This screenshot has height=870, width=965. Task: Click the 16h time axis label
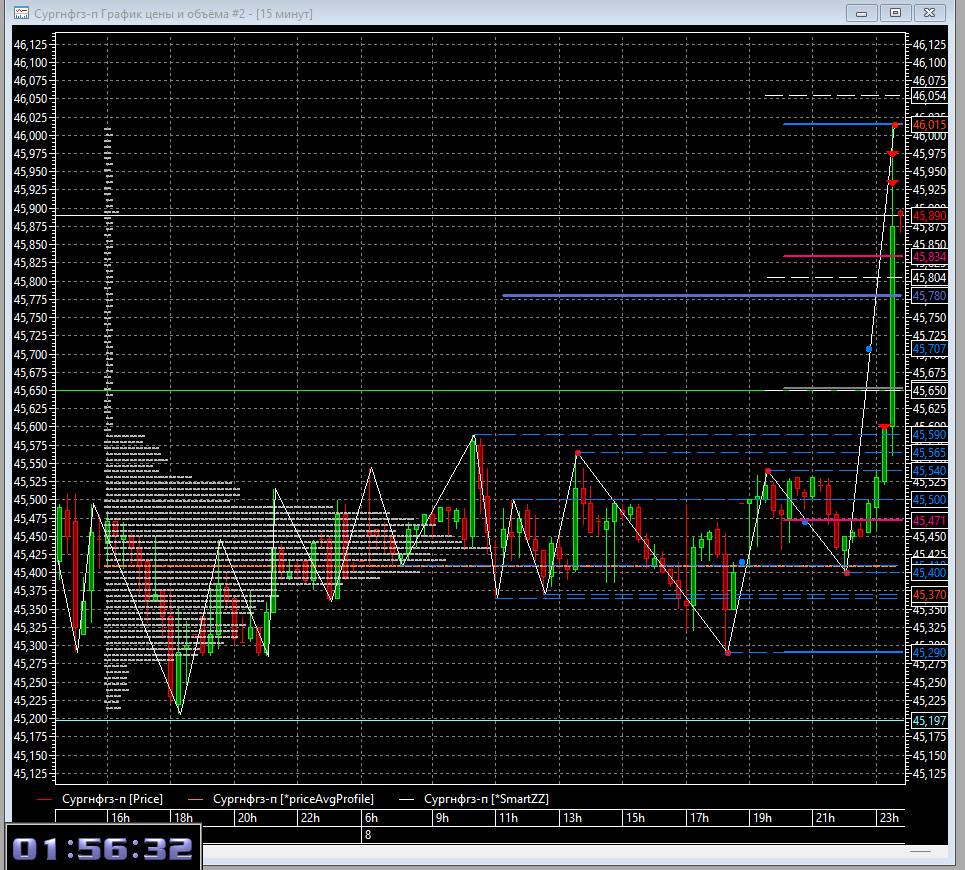120,818
